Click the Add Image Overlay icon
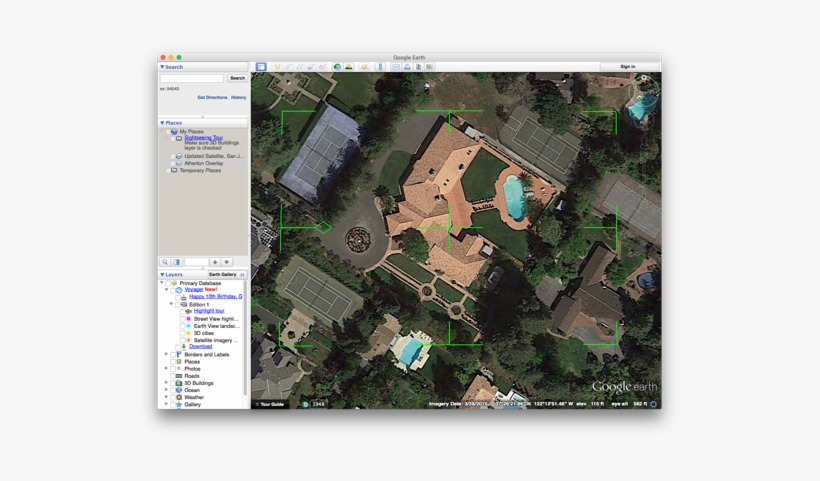 (311, 67)
